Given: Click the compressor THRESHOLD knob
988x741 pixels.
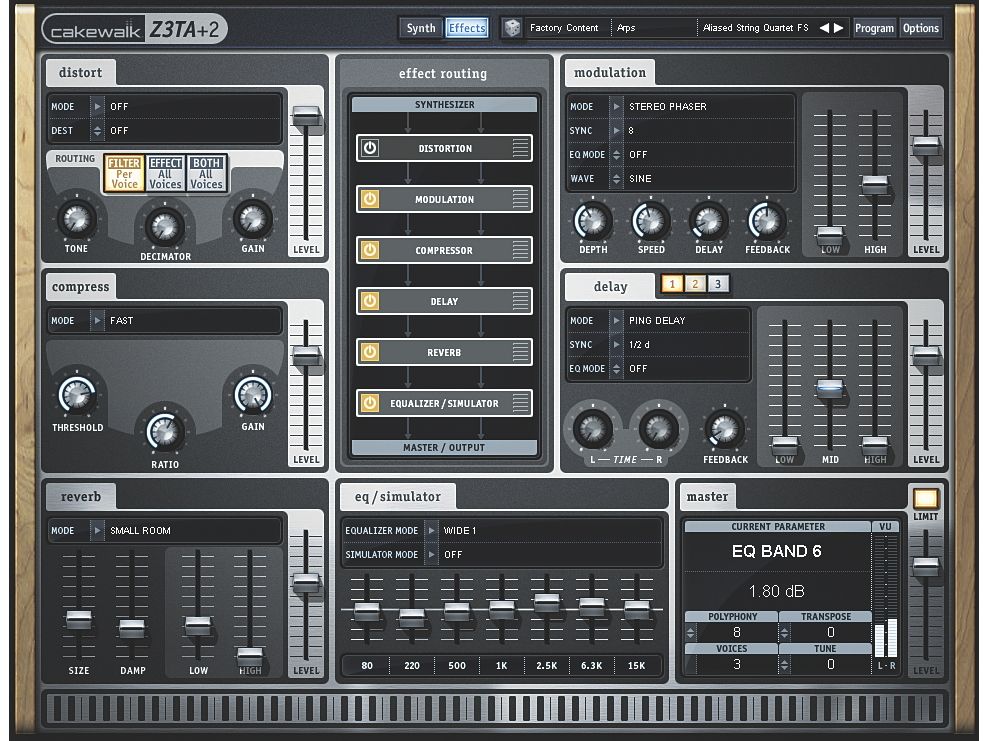Looking at the screenshot, I should point(77,395).
